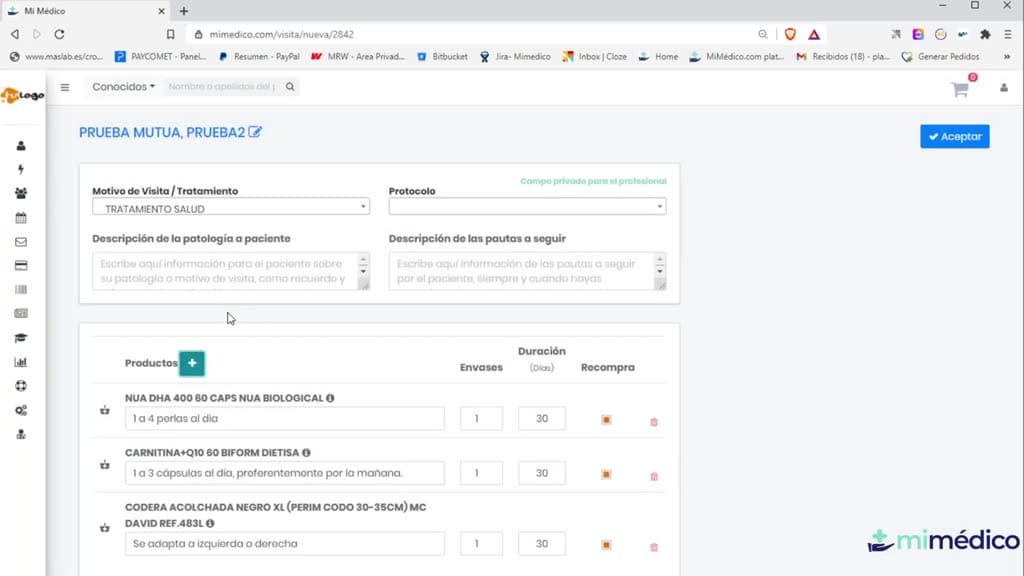Bookmark this page icon
Viewport: 1024px width, 576px height.
point(170,34)
